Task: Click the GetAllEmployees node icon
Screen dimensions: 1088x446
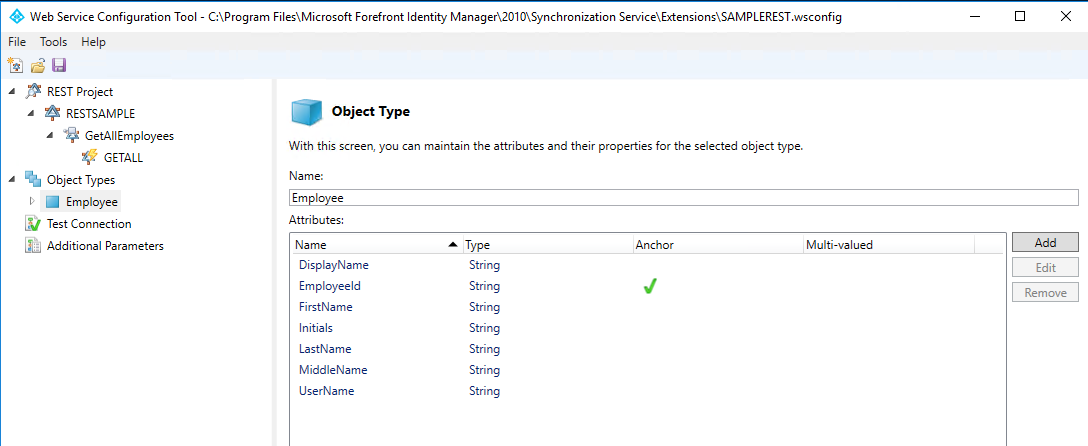Action: (x=71, y=135)
